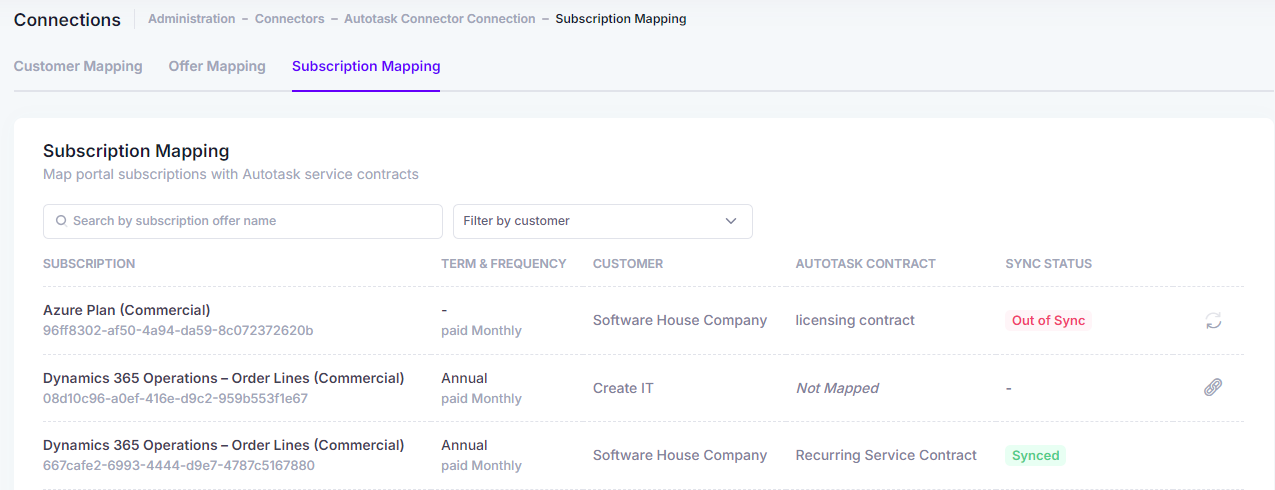Switch to the Offer Mapping tab
This screenshot has width=1275, height=490.
coord(217,66)
